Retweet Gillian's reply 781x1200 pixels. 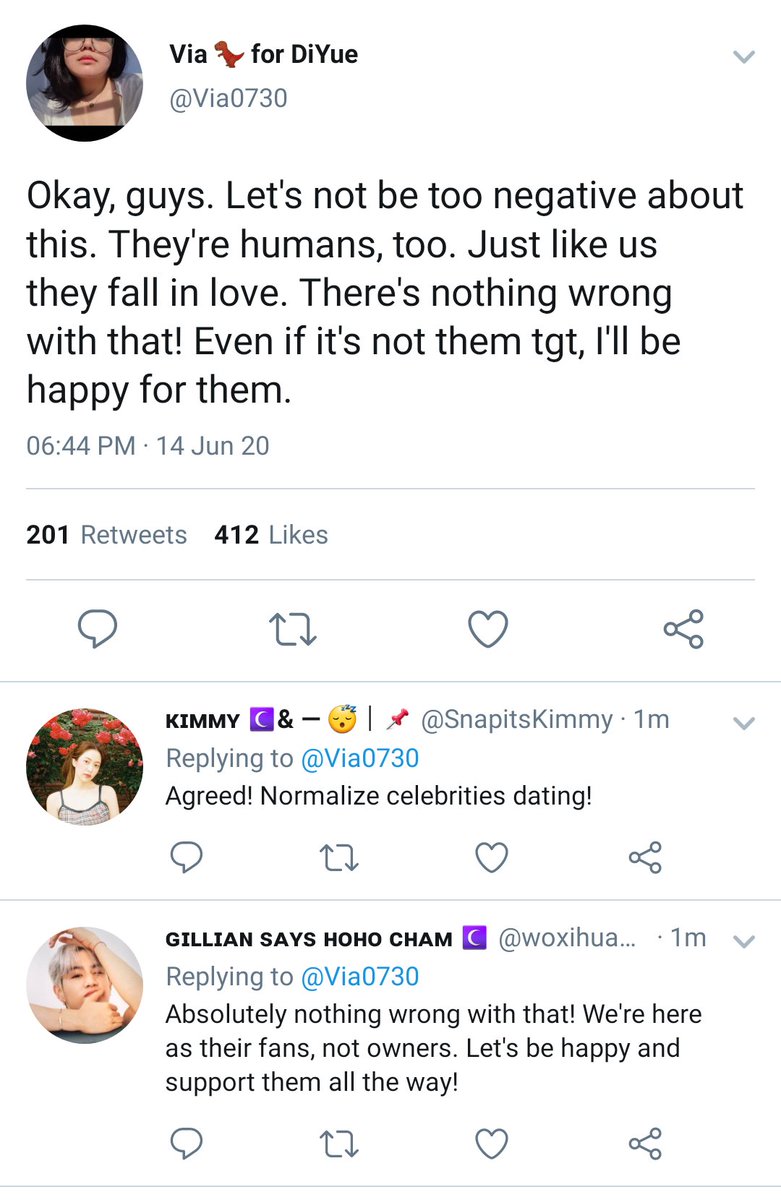pos(338,1143)
